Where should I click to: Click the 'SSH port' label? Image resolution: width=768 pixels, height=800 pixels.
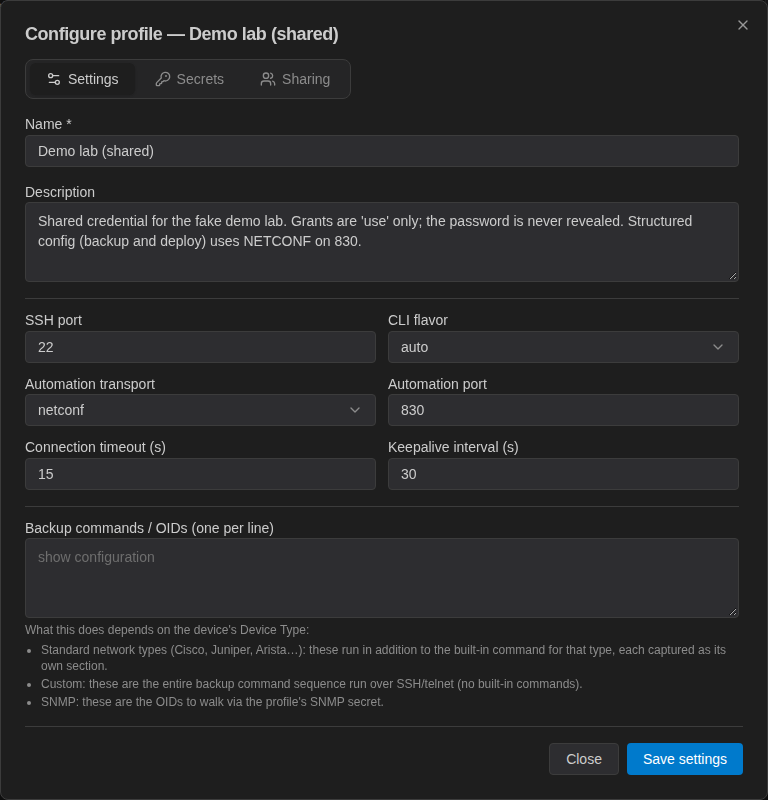point(54,320)
